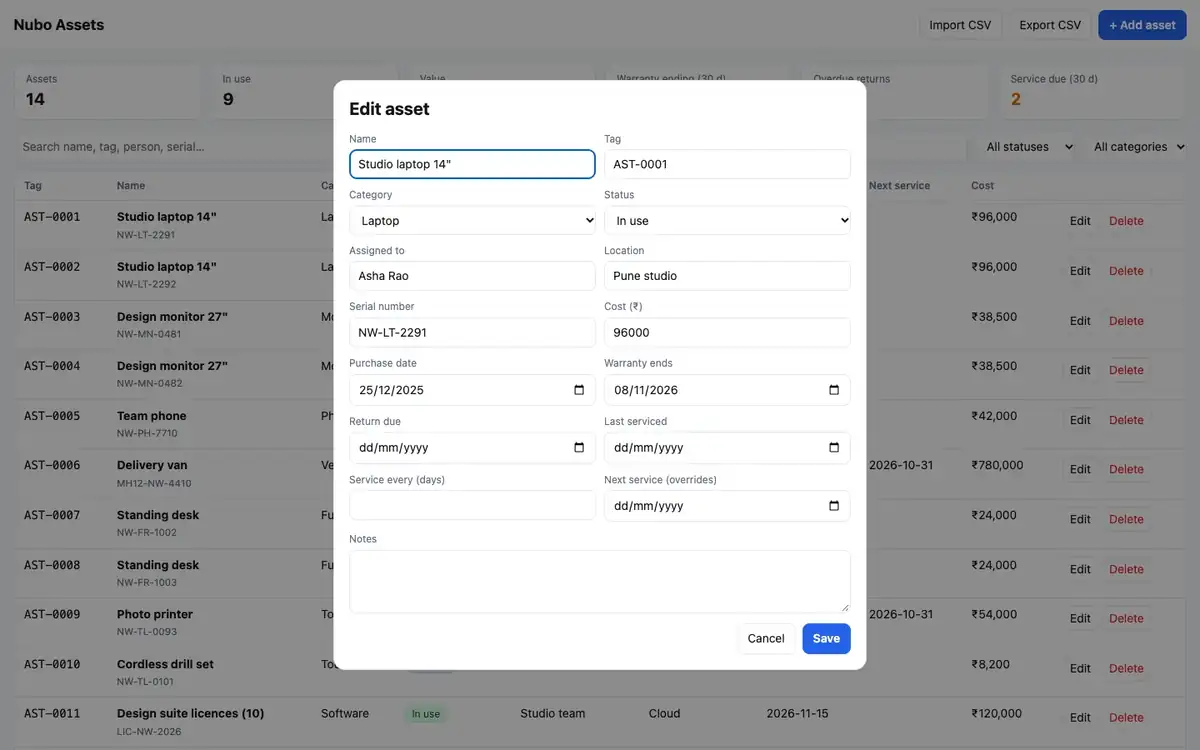Delete the AST-0003 row
Image resolution: width=1200 pixels, height=750 pixels.
pos(1126,321)
